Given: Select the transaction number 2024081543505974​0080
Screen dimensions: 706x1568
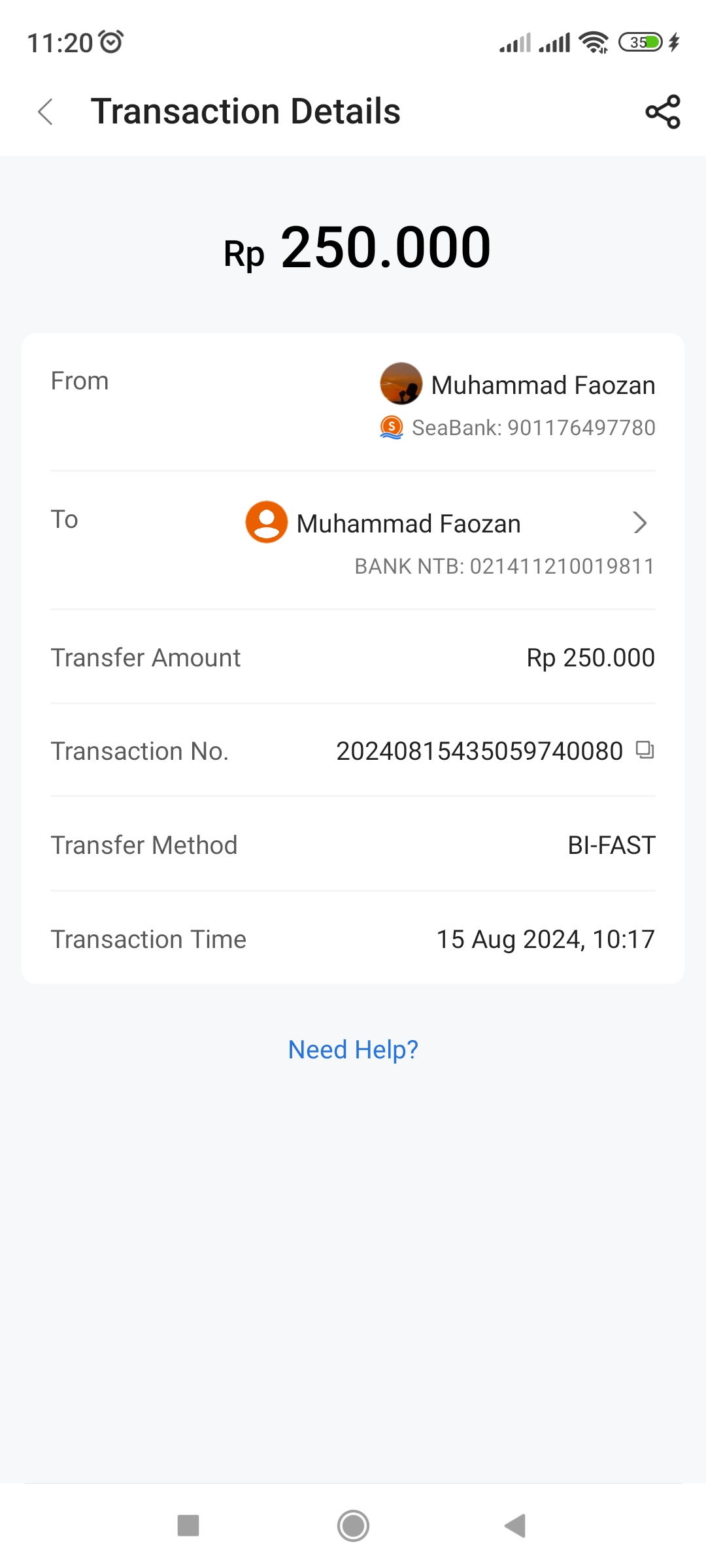Looking at the screenshot, I should click(x=479, y=751).
